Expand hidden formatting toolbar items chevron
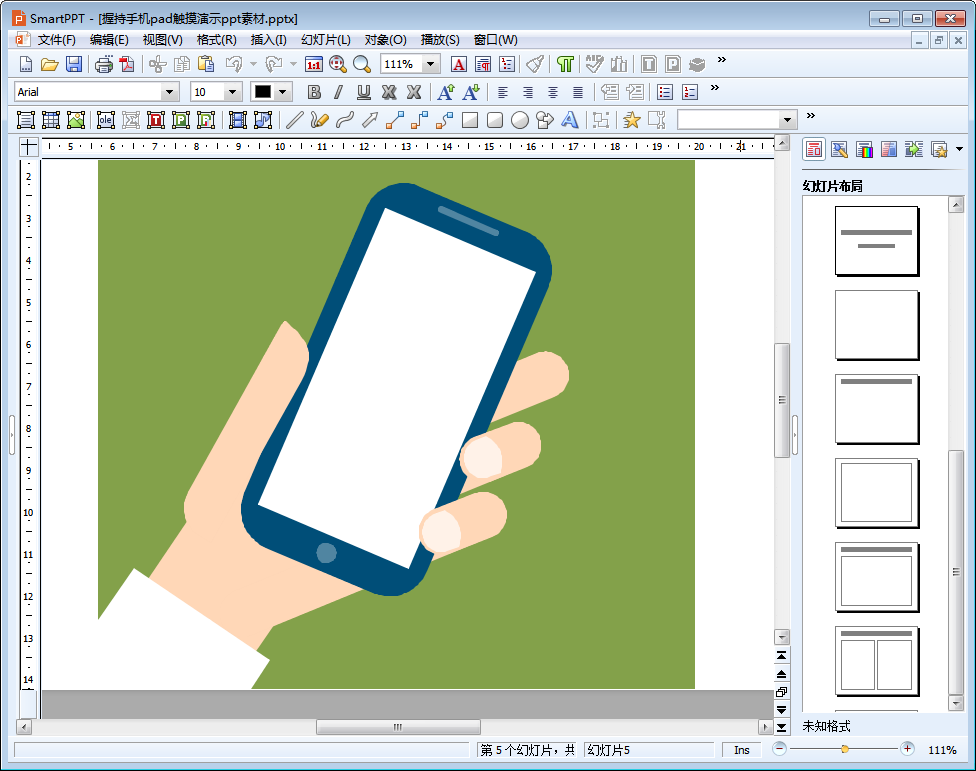Viewport: 976px width, 771px height. (715, 88)
